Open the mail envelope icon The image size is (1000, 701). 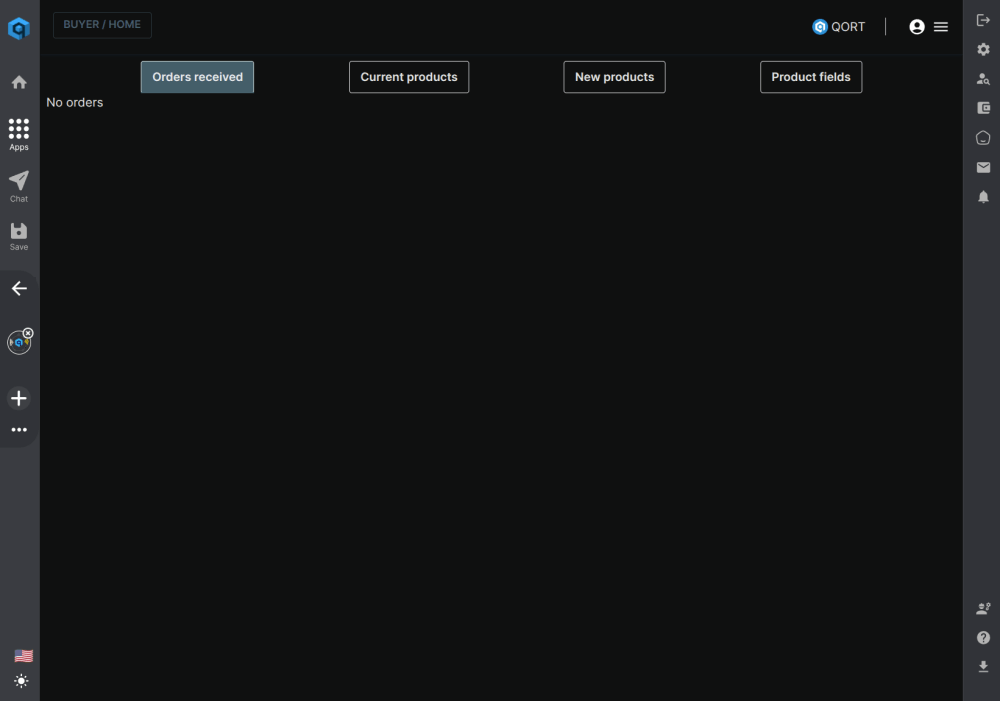coord(983,167)
